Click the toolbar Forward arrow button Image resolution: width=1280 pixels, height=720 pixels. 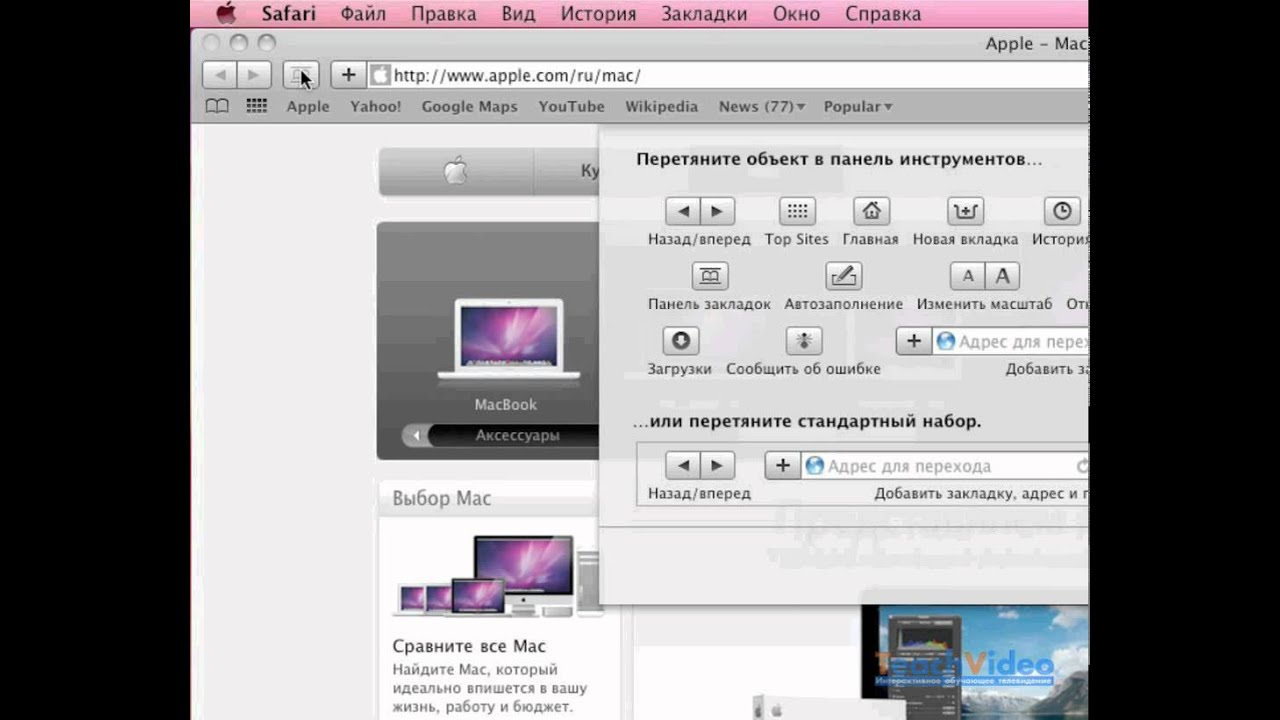pyautogui.click(x=254, y=75)
